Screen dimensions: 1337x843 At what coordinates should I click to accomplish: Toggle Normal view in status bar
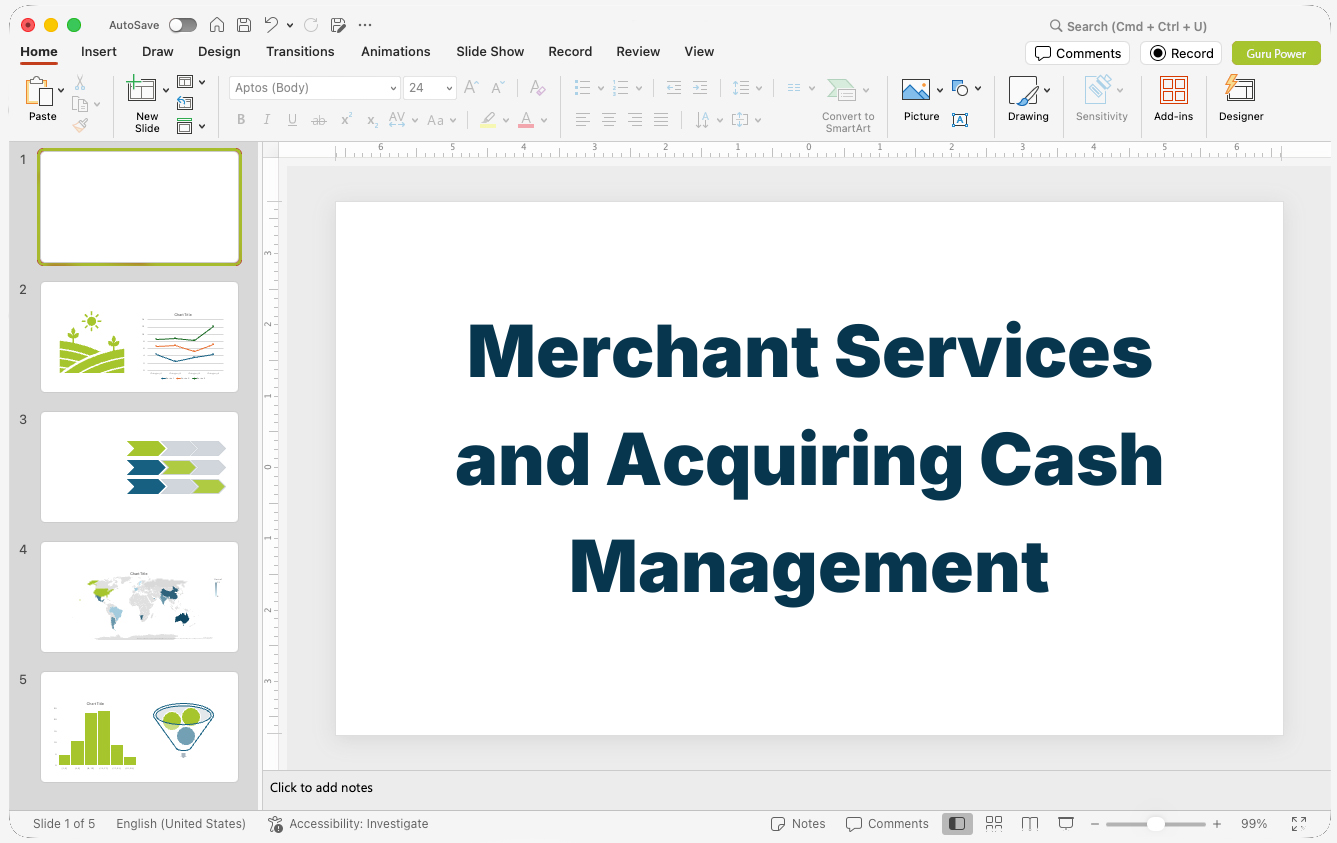click(x=958, y=823)
